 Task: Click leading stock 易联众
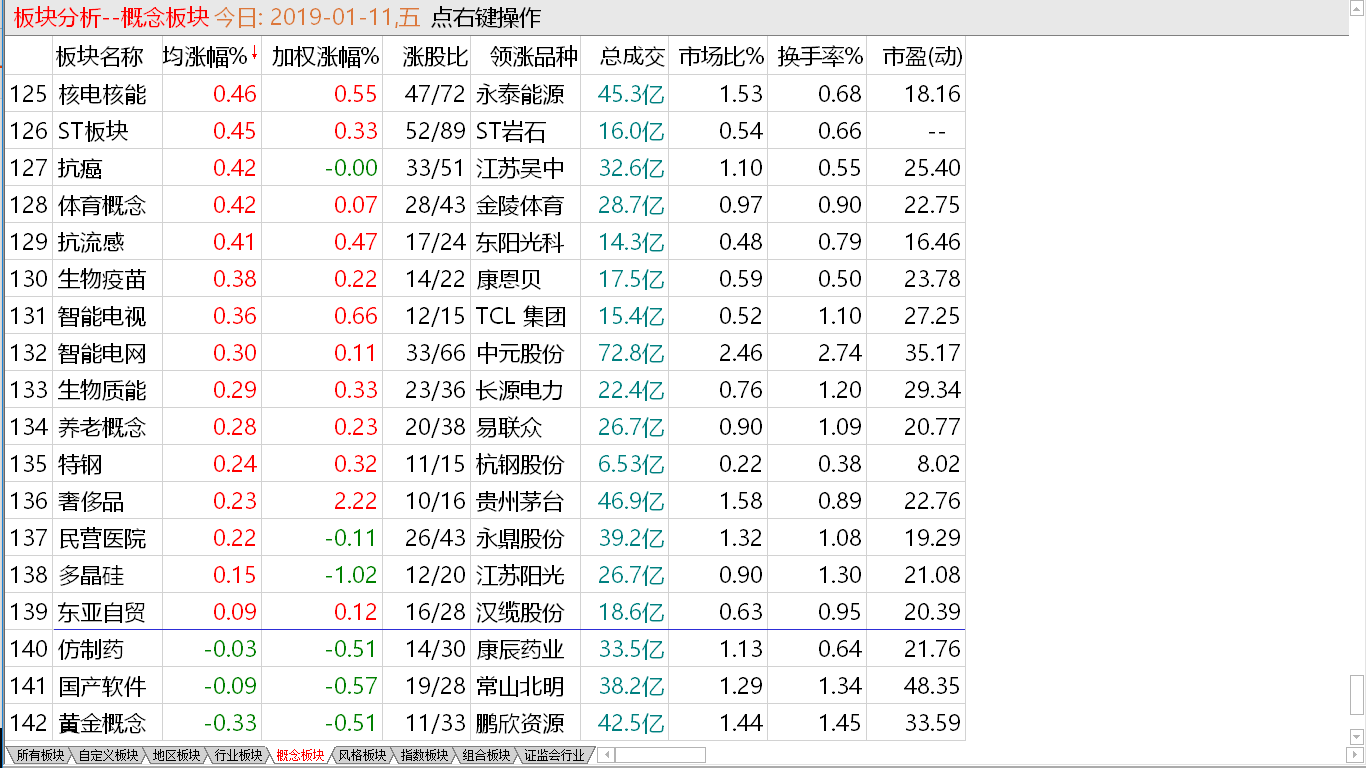coord(509,427)
